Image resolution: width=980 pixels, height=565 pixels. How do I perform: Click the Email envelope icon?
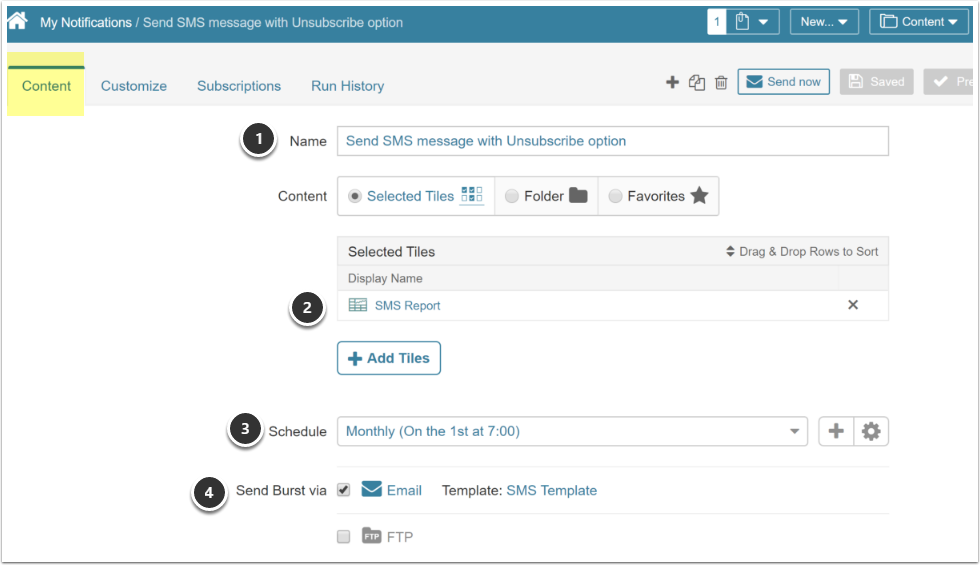pyautogui.click(x=371, y=489)
